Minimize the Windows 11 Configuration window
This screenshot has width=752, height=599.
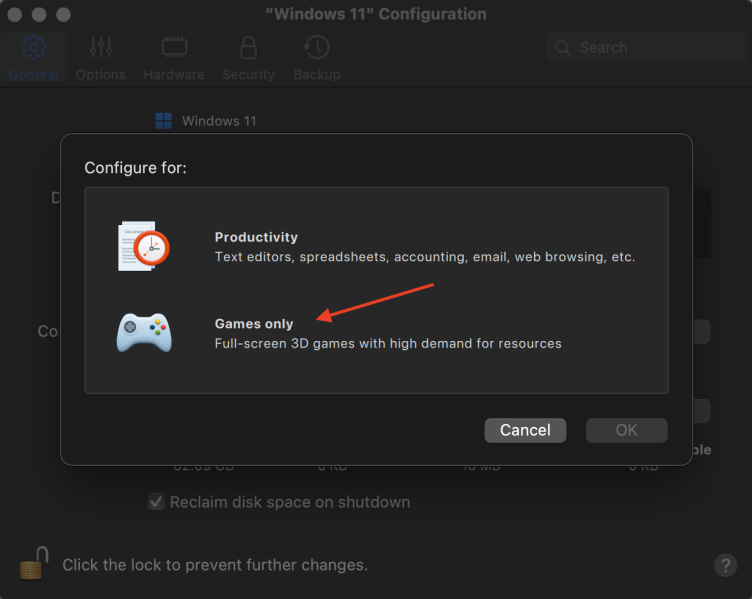click(x=40, y=15)
